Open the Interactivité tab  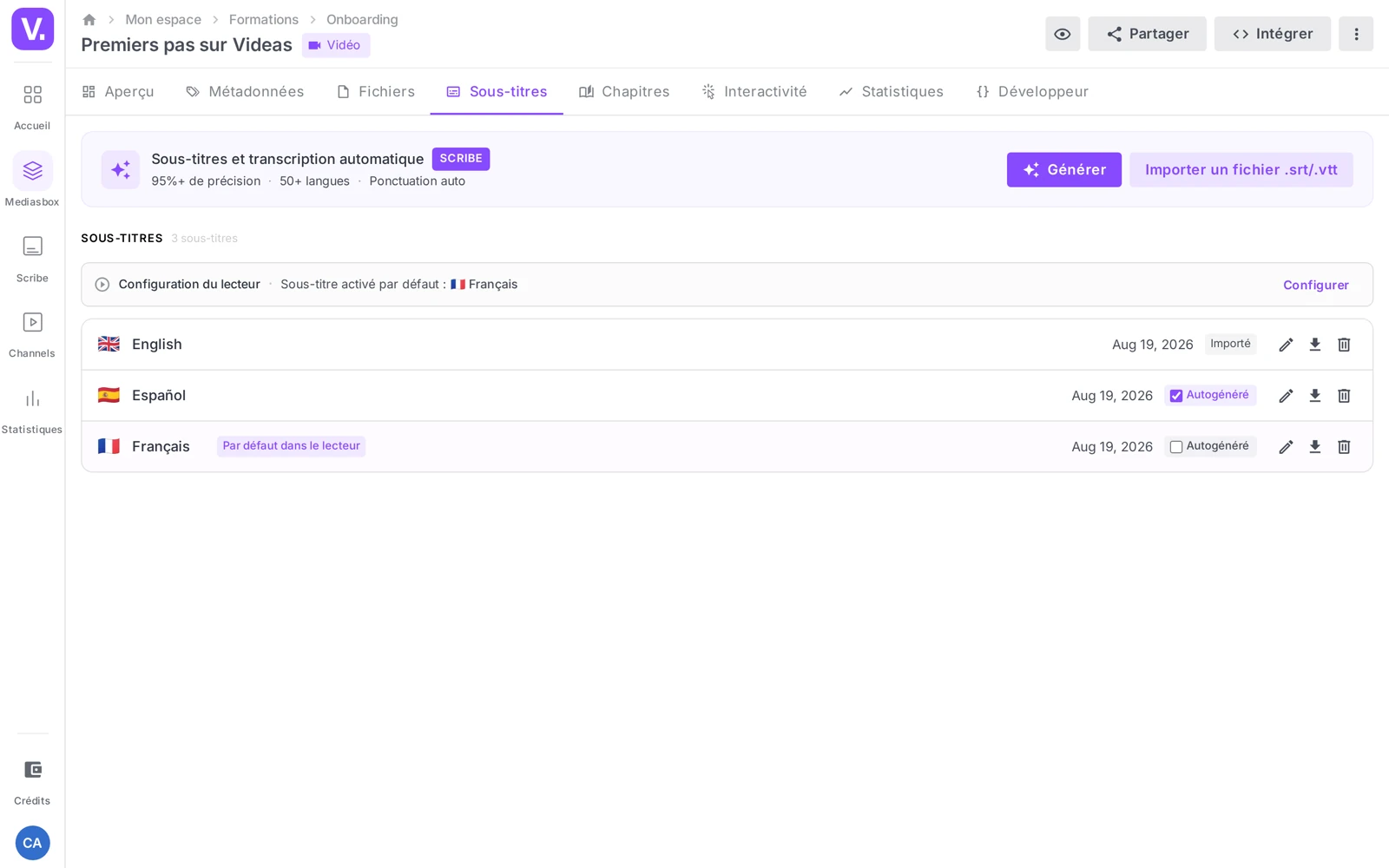(754, 92)
